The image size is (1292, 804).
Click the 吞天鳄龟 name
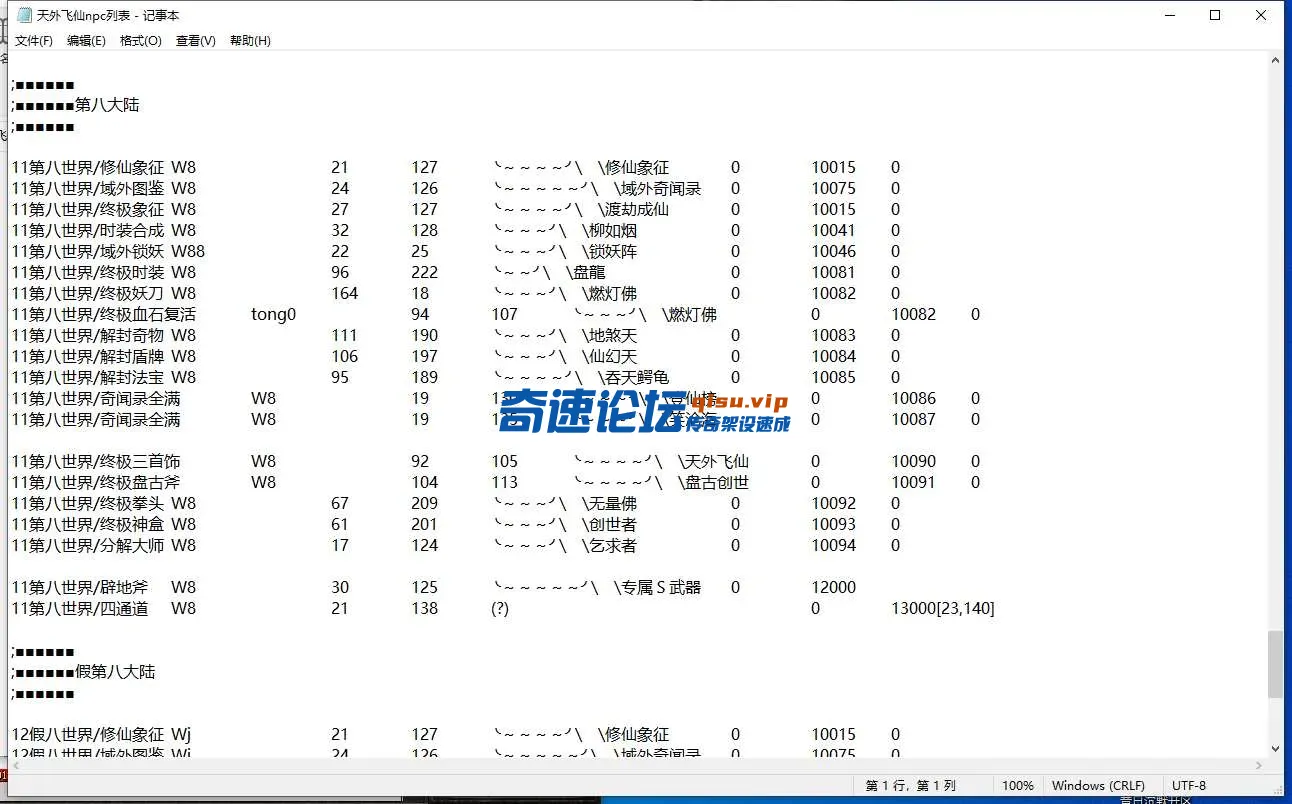tap(637, 378)
